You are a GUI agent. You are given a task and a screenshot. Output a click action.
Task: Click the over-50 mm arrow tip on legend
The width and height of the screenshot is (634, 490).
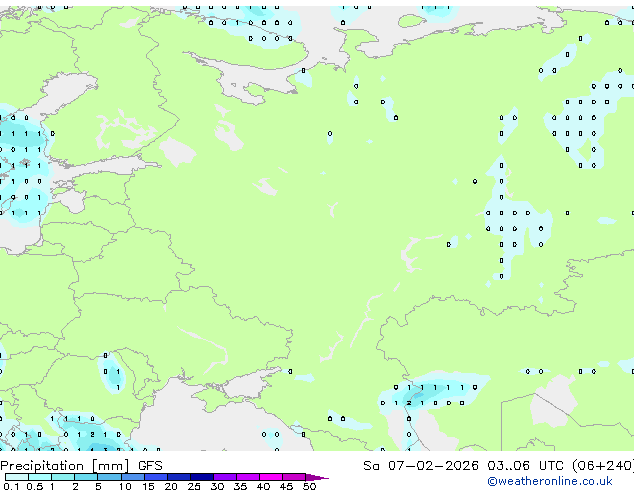click(317, 477)
